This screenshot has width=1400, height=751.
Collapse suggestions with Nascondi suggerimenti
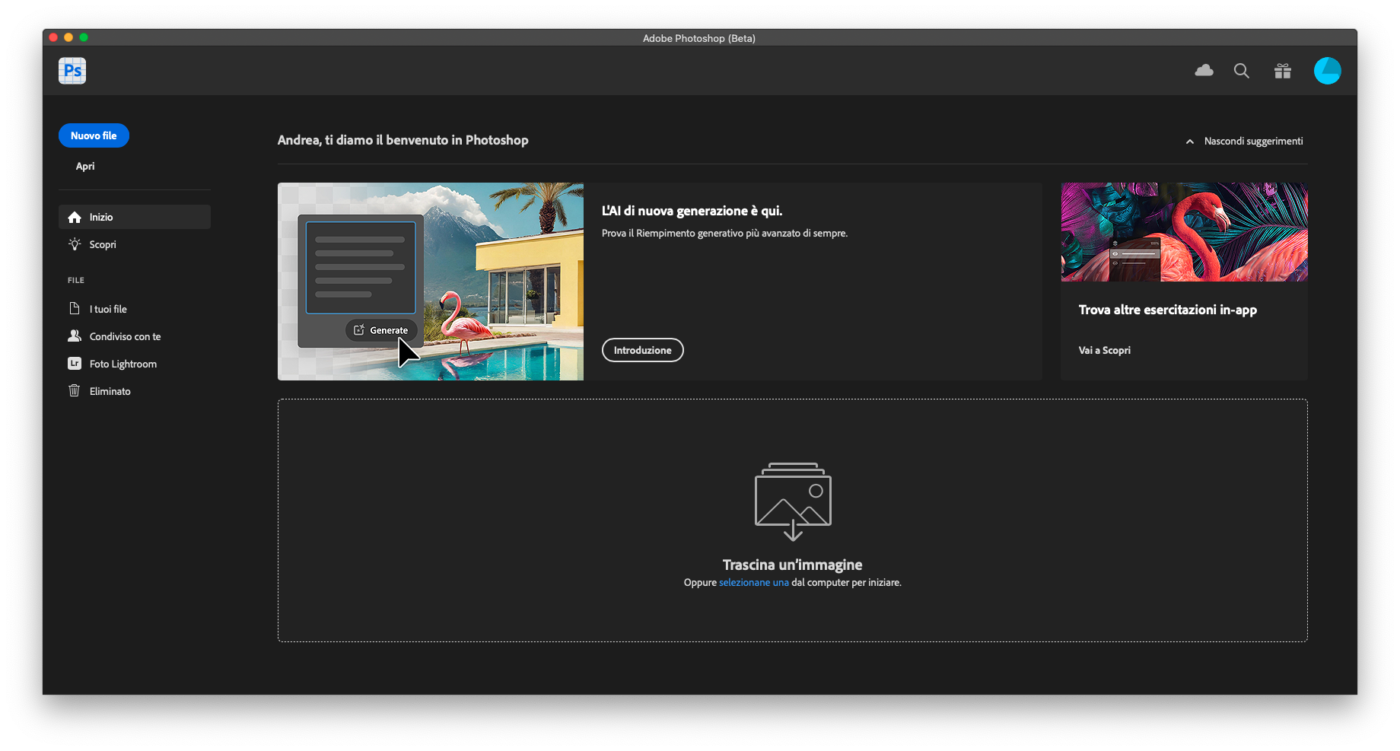pos(1244,141)
